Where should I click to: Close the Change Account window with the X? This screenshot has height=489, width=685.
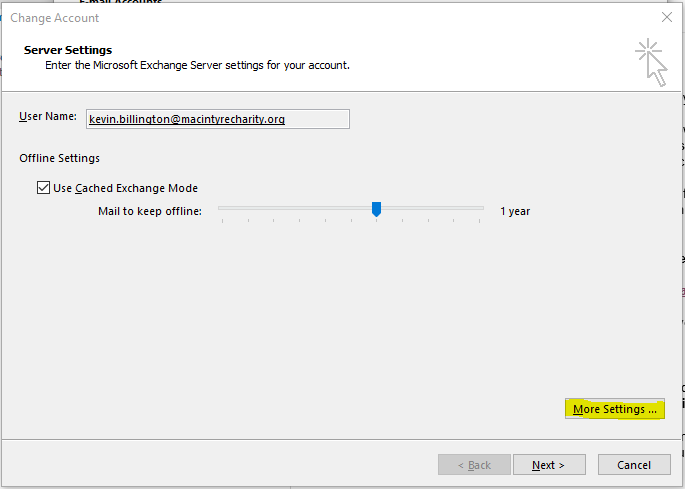pyautogui.click(x=667, y=17)
